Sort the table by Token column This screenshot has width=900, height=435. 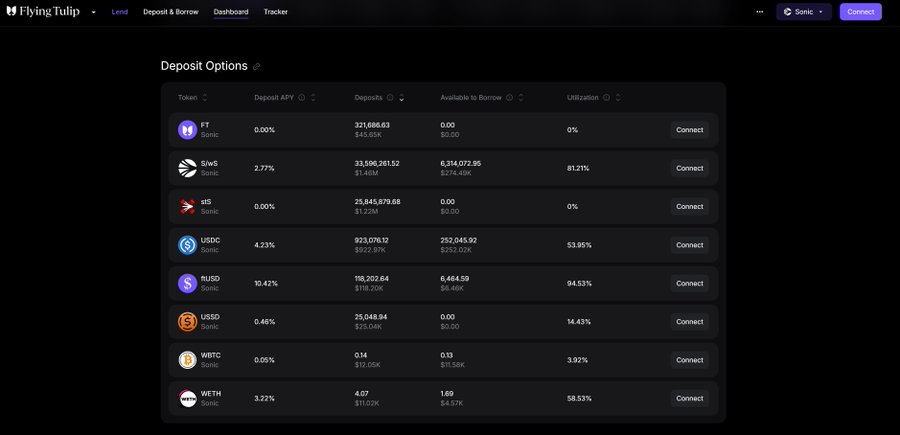[x=205, y=98]
